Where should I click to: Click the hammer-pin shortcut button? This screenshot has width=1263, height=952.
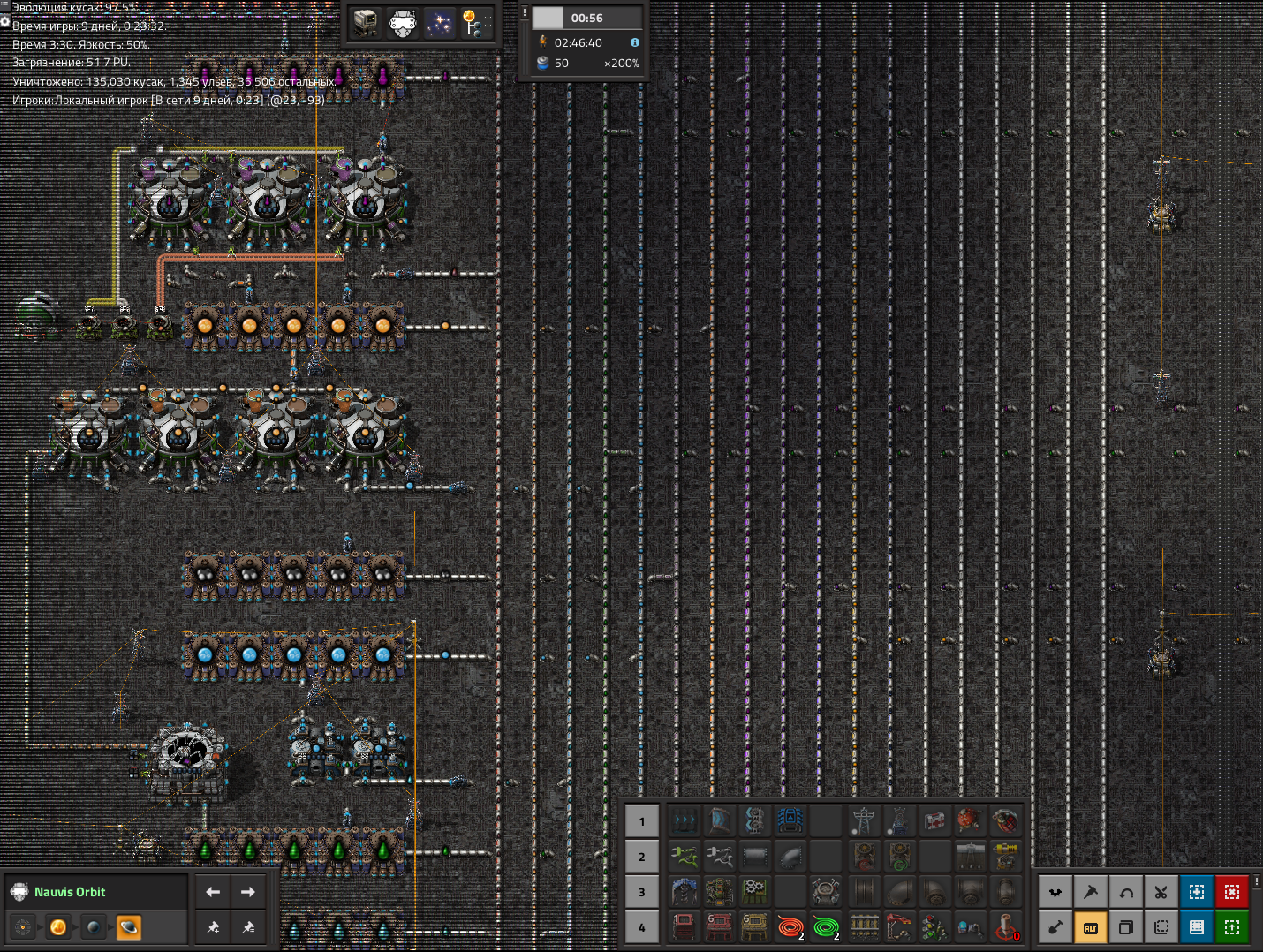pos(1090,892)
